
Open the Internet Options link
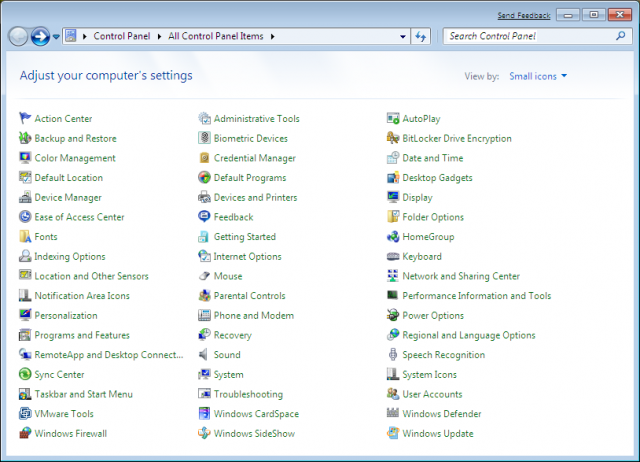247,256
